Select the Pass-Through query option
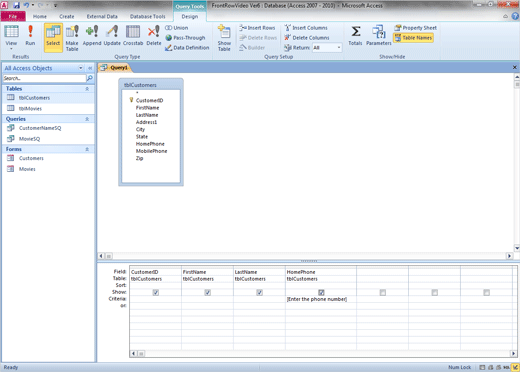The height and width of the screenshot is (372, 520). tap(185, 38)
